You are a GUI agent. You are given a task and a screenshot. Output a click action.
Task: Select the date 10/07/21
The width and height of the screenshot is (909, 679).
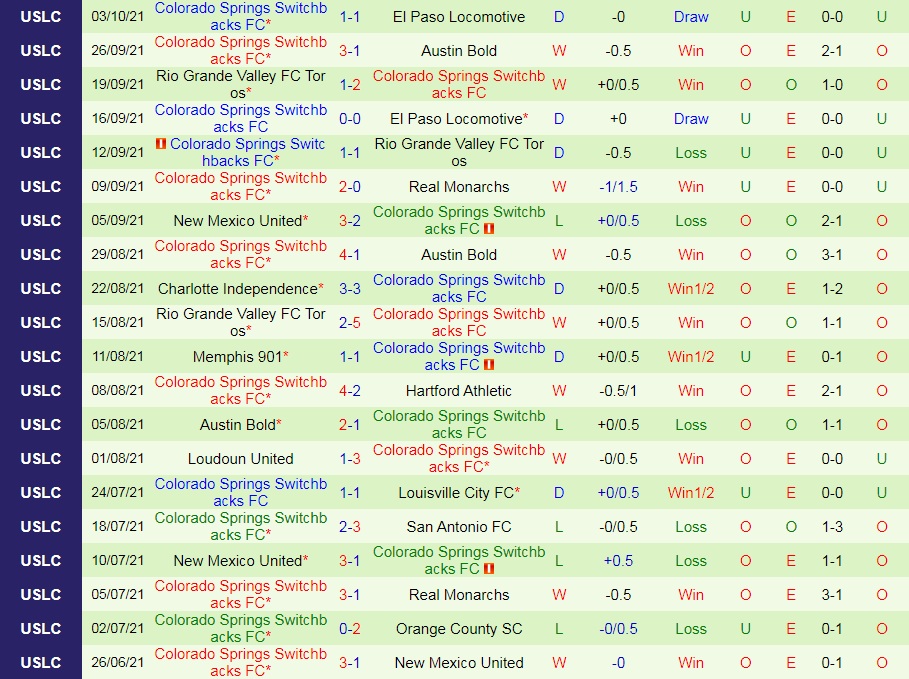(117, 560)
